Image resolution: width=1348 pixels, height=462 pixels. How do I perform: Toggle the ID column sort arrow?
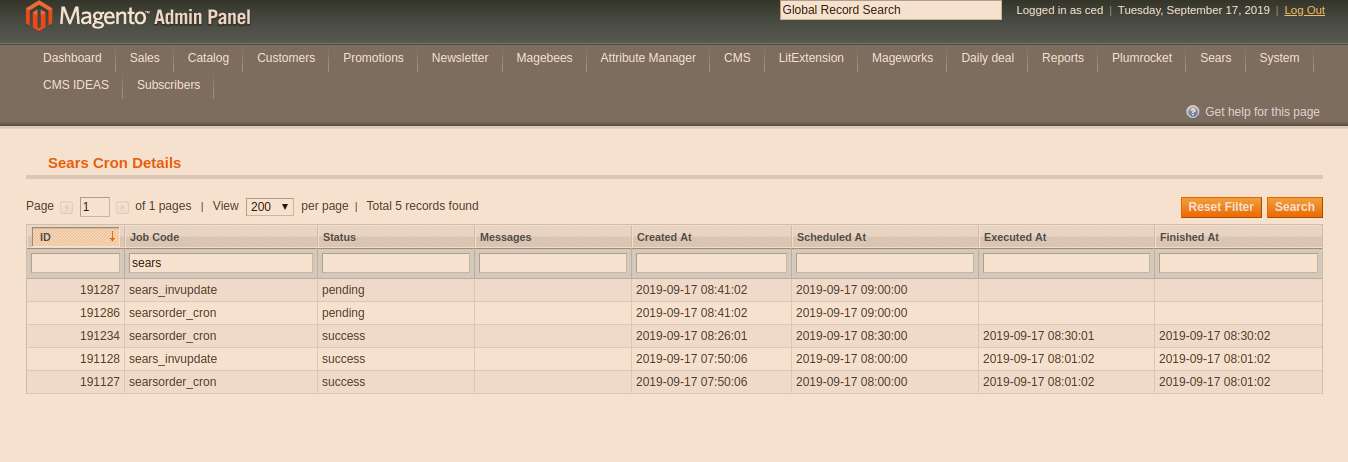[x=112, y=238]
